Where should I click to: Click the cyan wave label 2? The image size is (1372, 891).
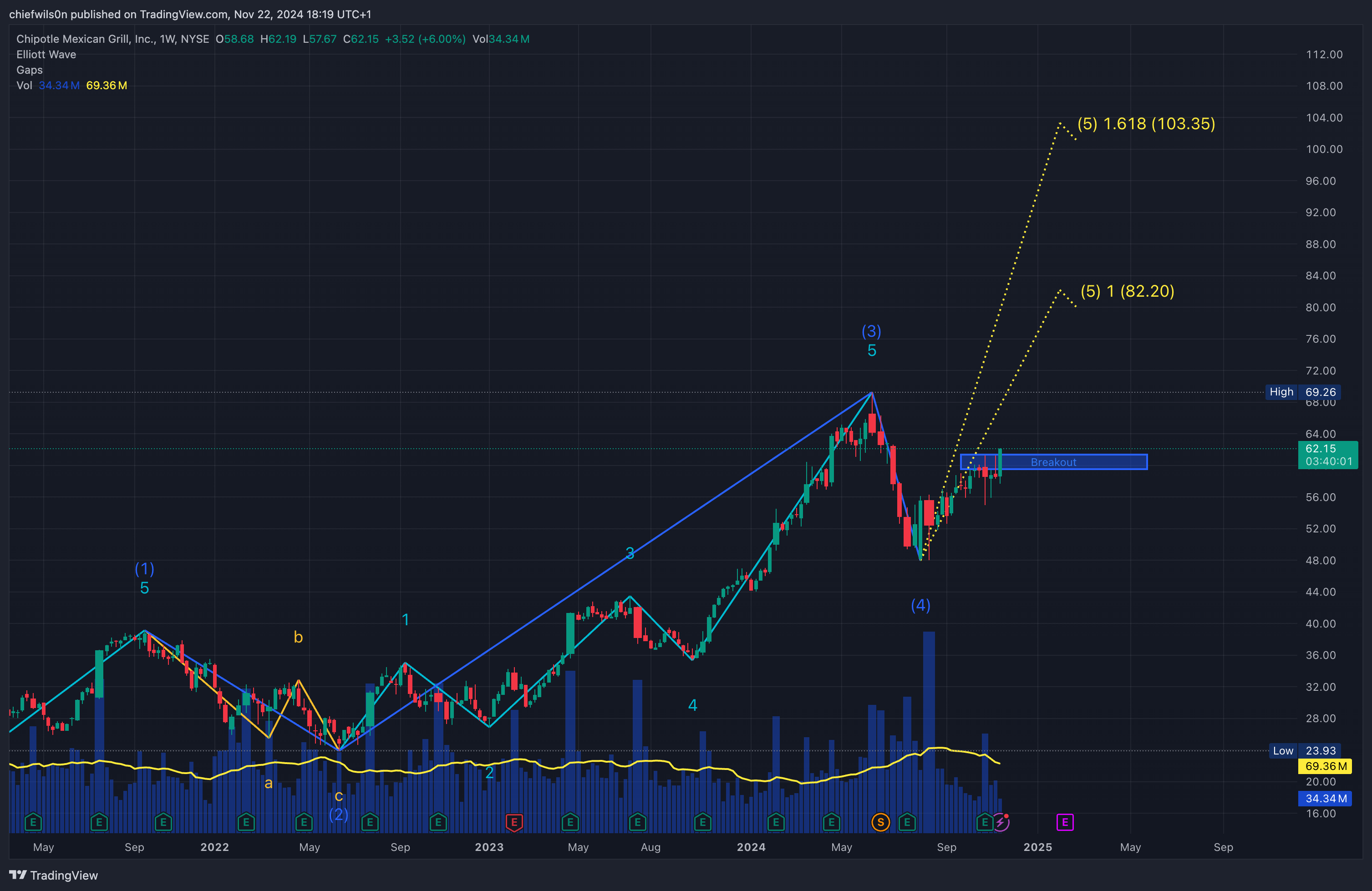click(489, 772)
